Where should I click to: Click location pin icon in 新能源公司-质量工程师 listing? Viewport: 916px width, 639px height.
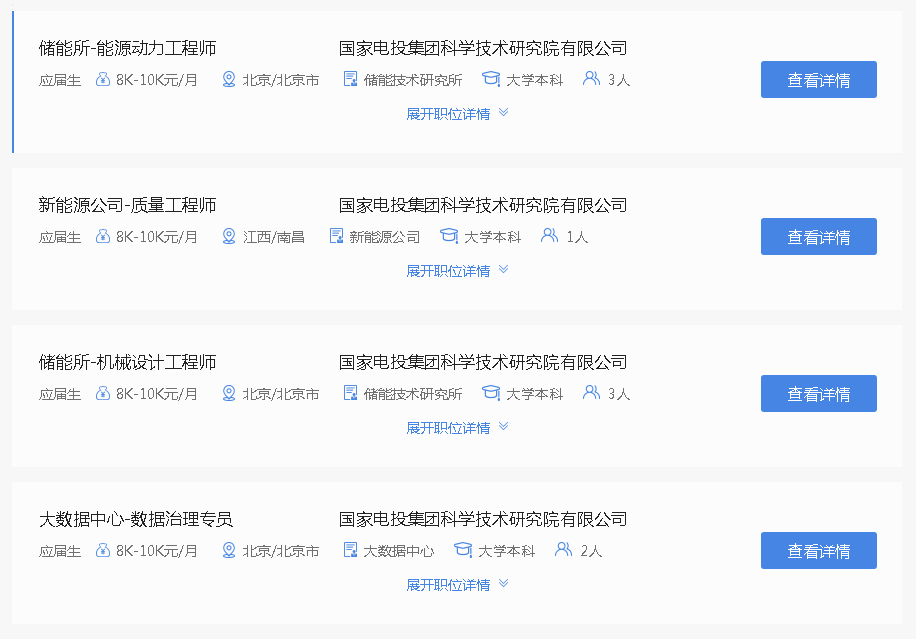tap(229, 237)
